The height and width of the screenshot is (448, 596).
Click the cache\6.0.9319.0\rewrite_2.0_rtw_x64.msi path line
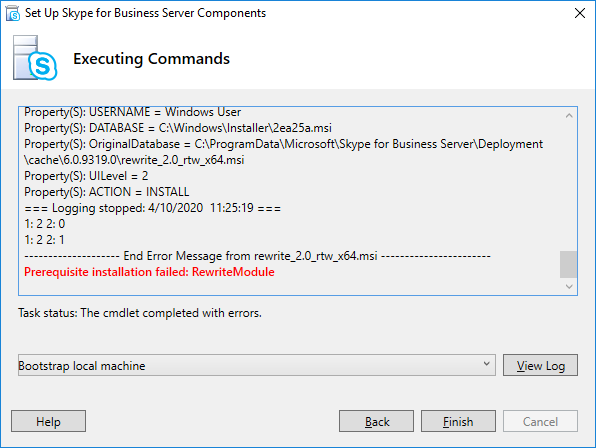(134, 160)
